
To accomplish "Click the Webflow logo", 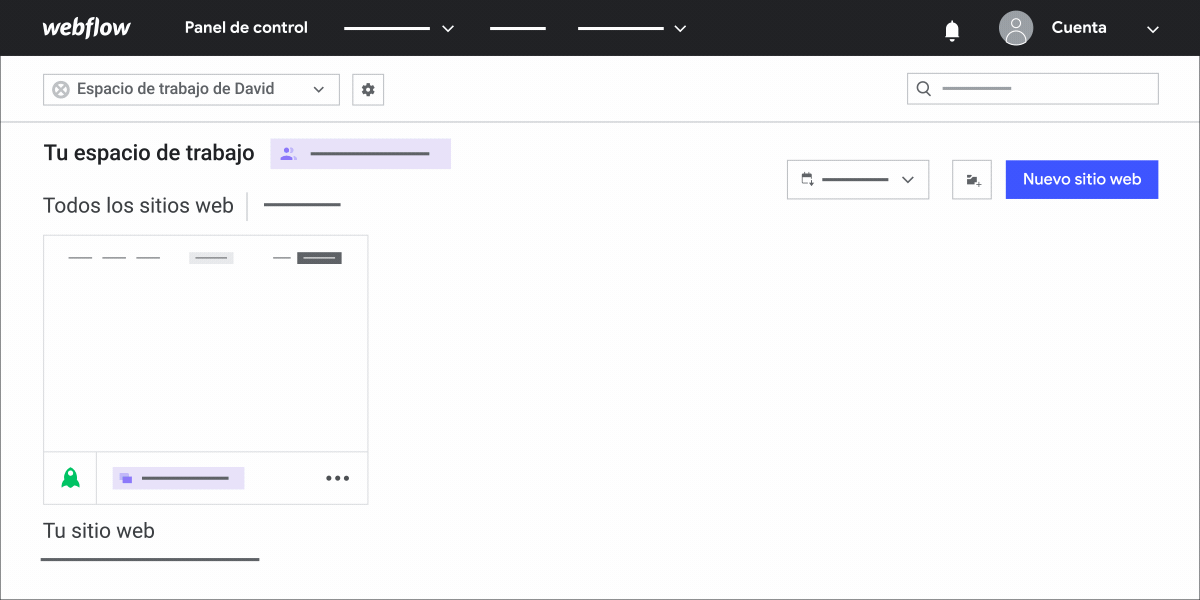I will pos(87,27).
